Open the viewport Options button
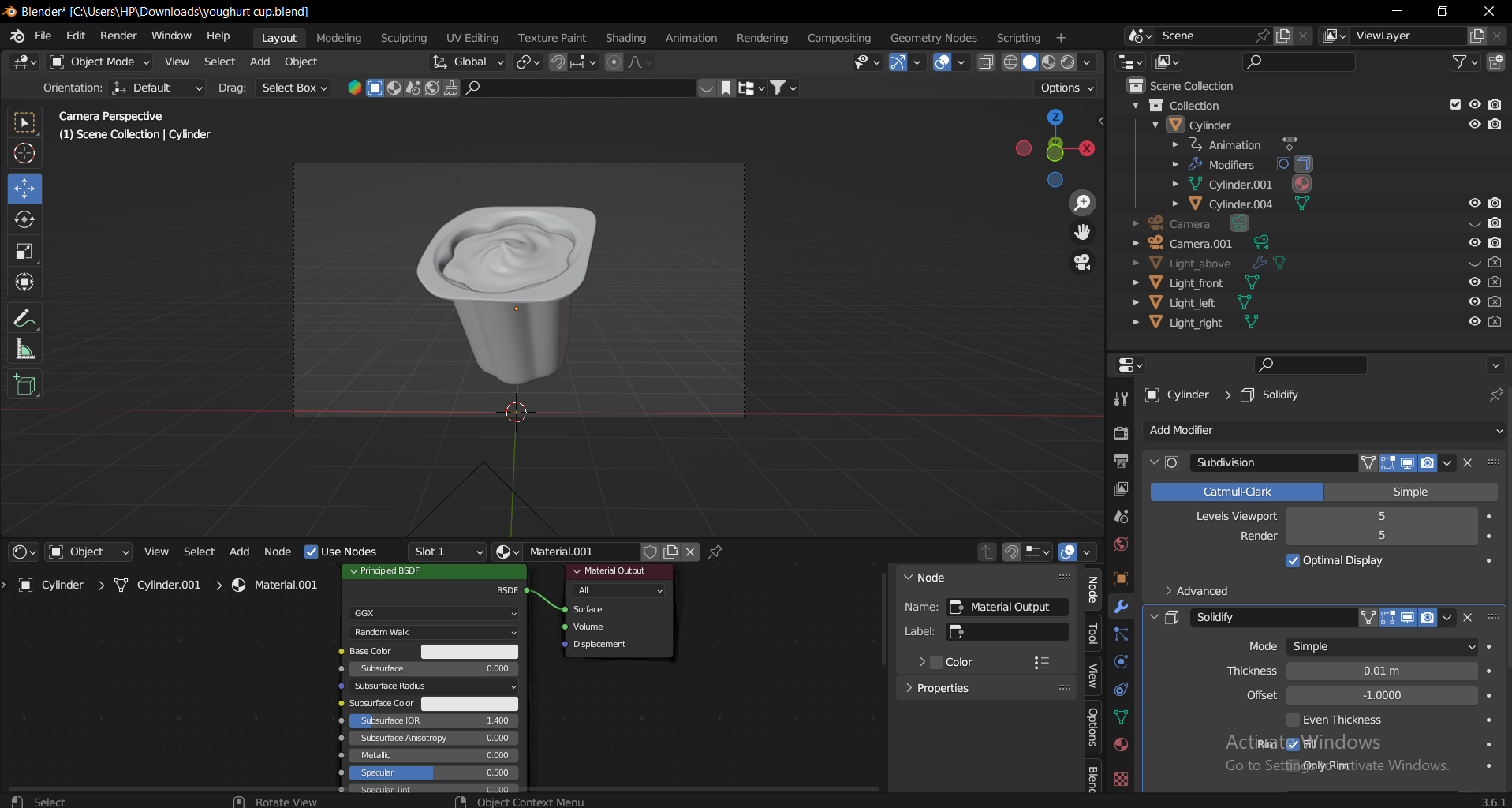The height and width of the screenshot is (808, 1512). click(x=1066, y=88)
